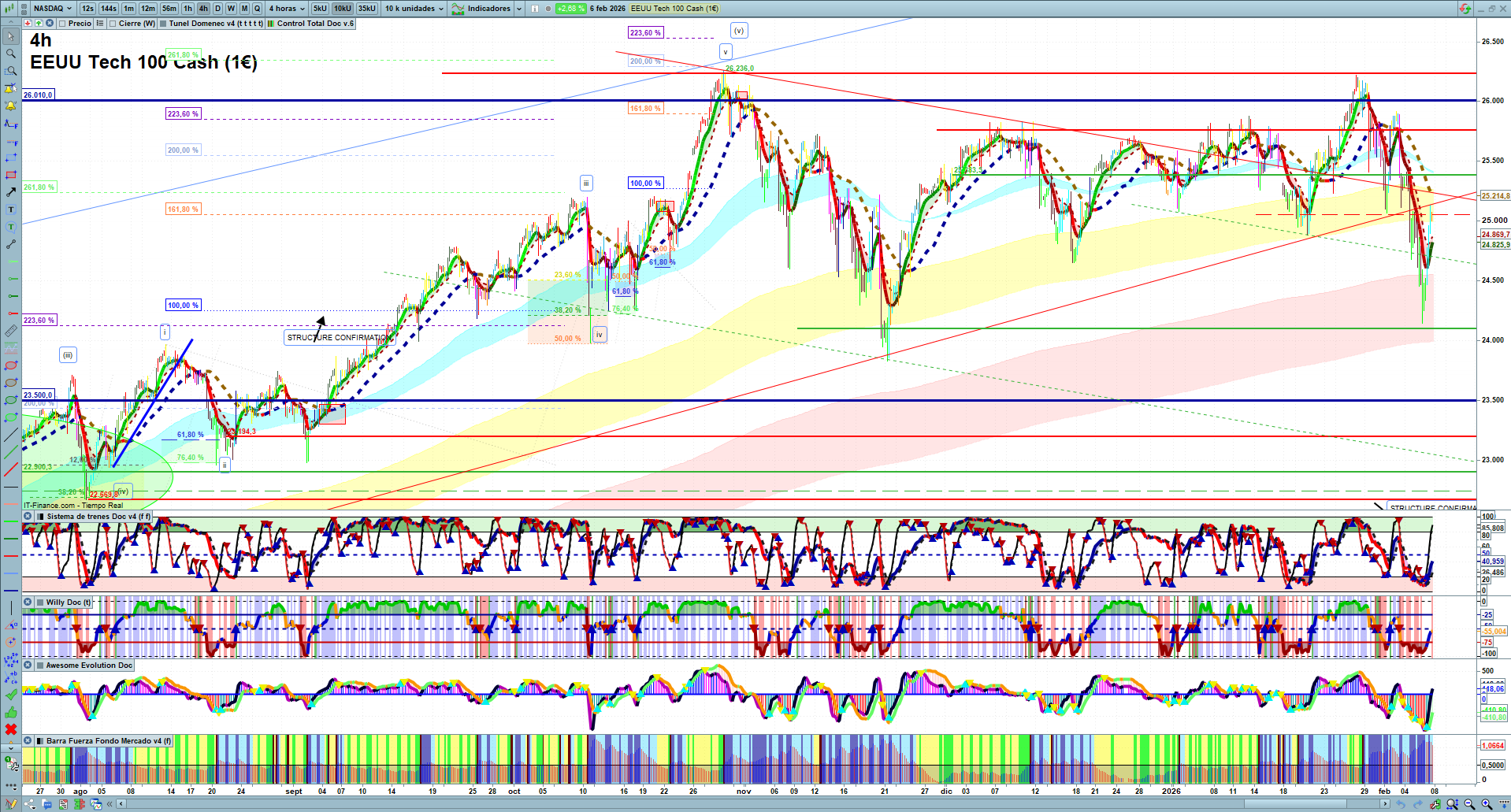Image resolution: width=1511 pixels, height=812 pixels.
Task: Close the Sistema de trenes Doc panel
Action: coord(28,517)
